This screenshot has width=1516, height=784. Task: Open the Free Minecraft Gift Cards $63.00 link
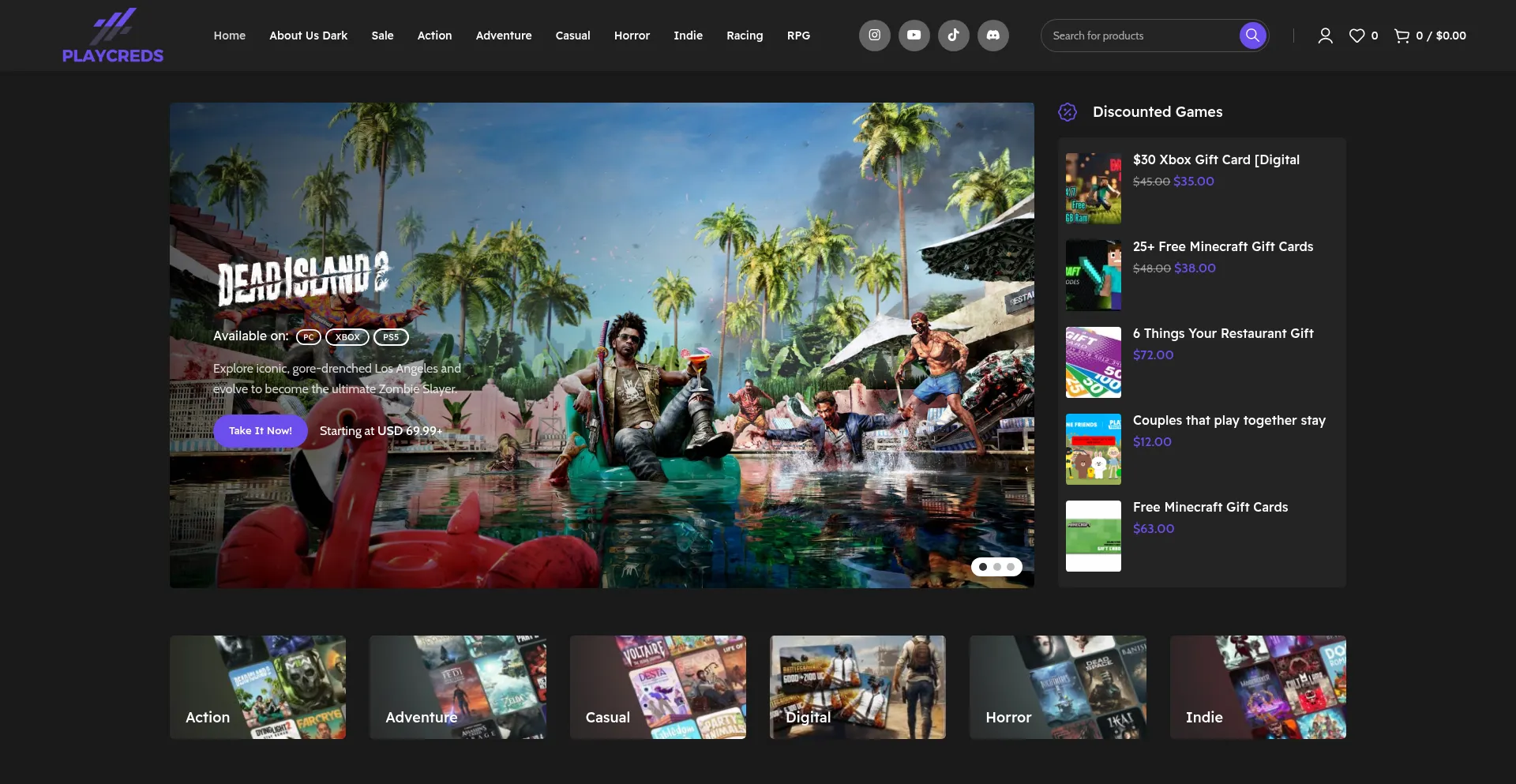click(x=1210, y=507)
